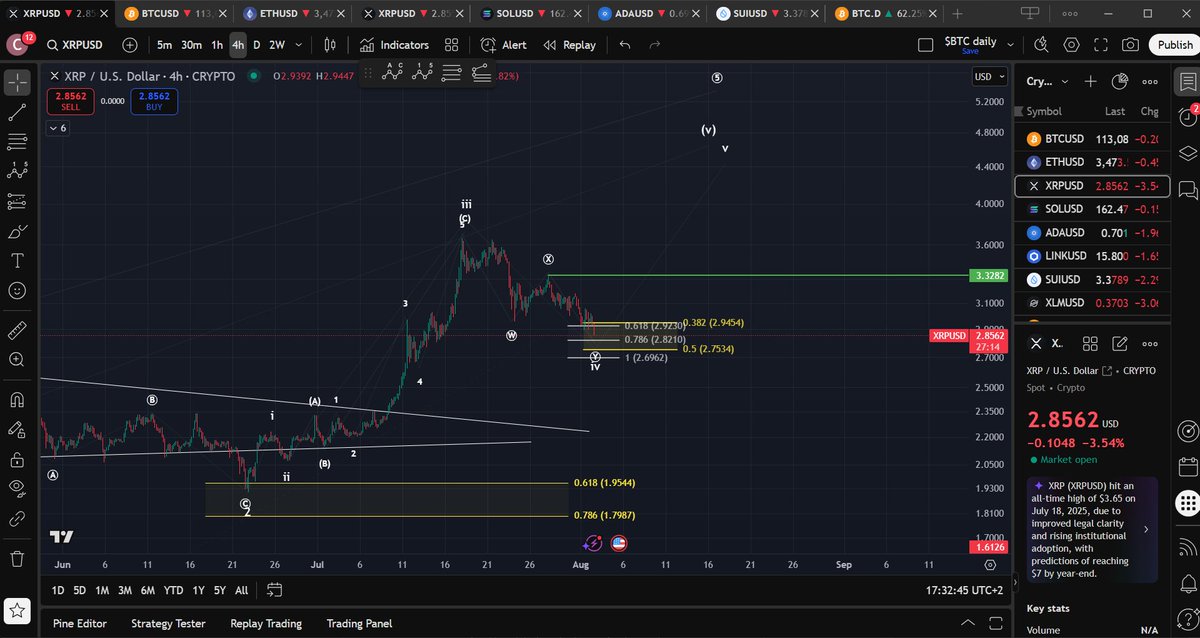Select the text annotation tool
Viewport: 1200px width, 638px height.
tap(17, 261)
